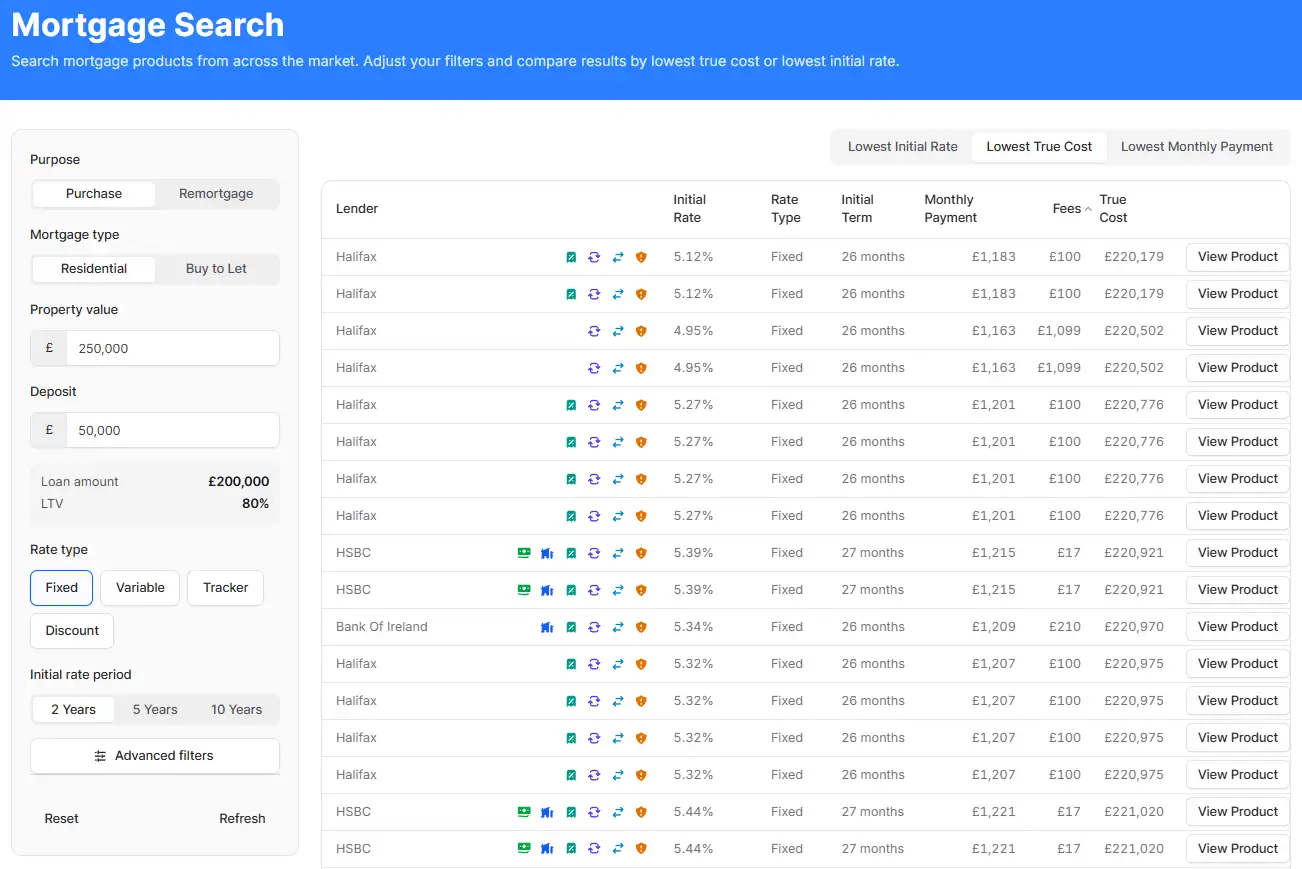1302x869 pixels.
Task: Click the blue swap arrows icon in the Bank Of Ireland row
Action: (618, 627)
